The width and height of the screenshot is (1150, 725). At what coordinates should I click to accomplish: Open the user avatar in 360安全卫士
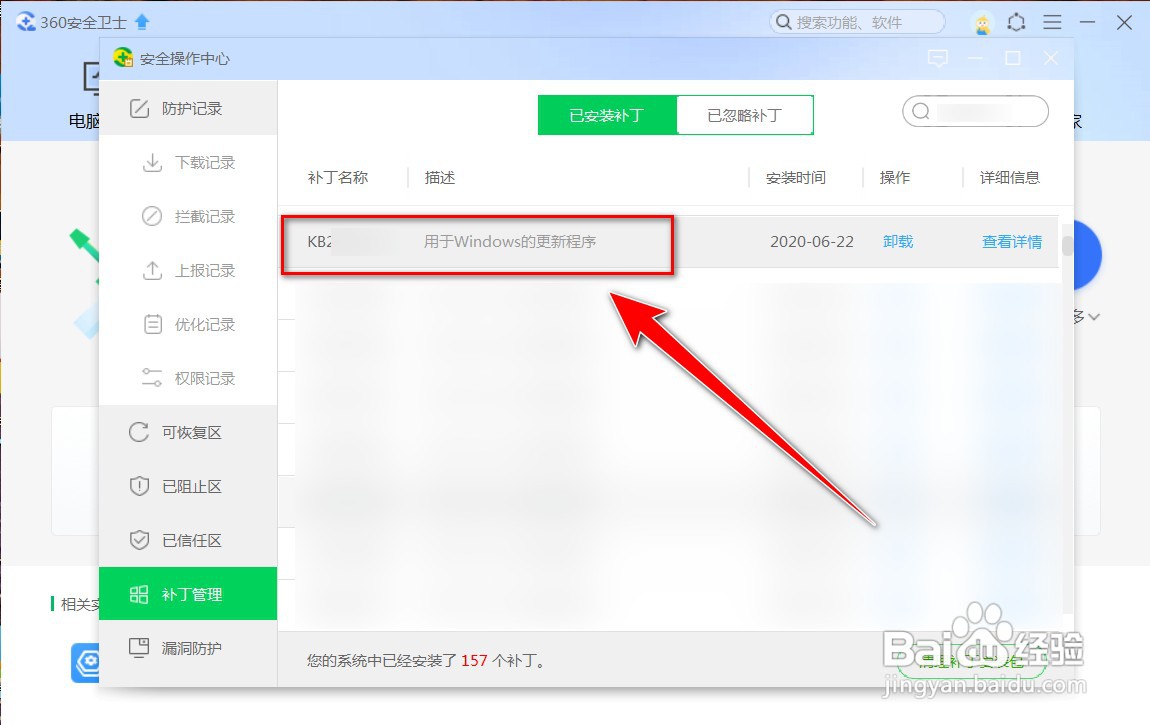[982, 23]
